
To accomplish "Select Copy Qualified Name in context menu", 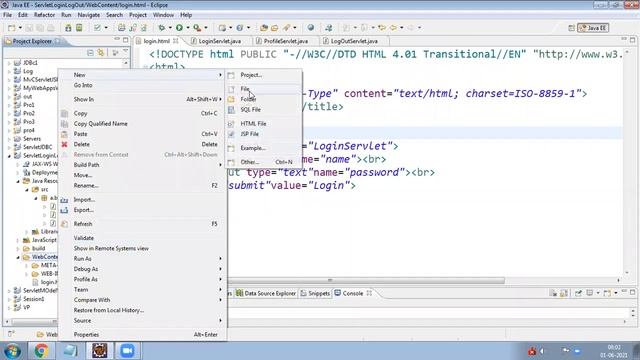I will (142, 124).
